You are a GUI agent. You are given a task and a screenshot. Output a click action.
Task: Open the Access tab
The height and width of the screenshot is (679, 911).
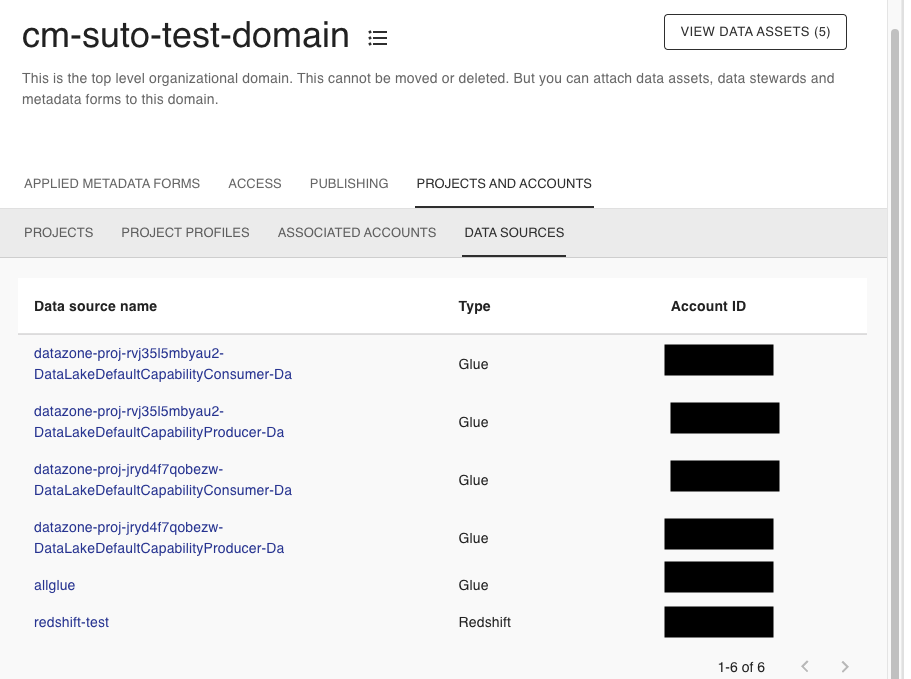click(x=255, y=184)
